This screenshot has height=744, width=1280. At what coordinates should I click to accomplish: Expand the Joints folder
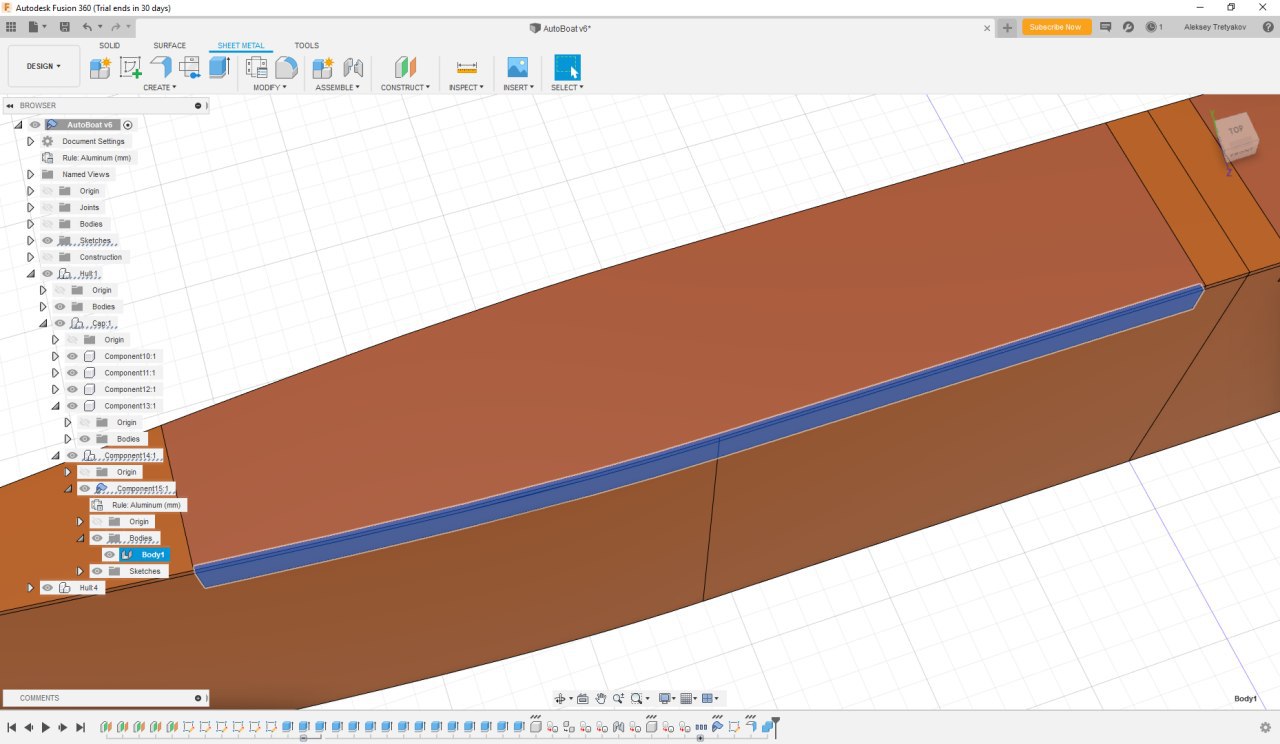[30, 207]
